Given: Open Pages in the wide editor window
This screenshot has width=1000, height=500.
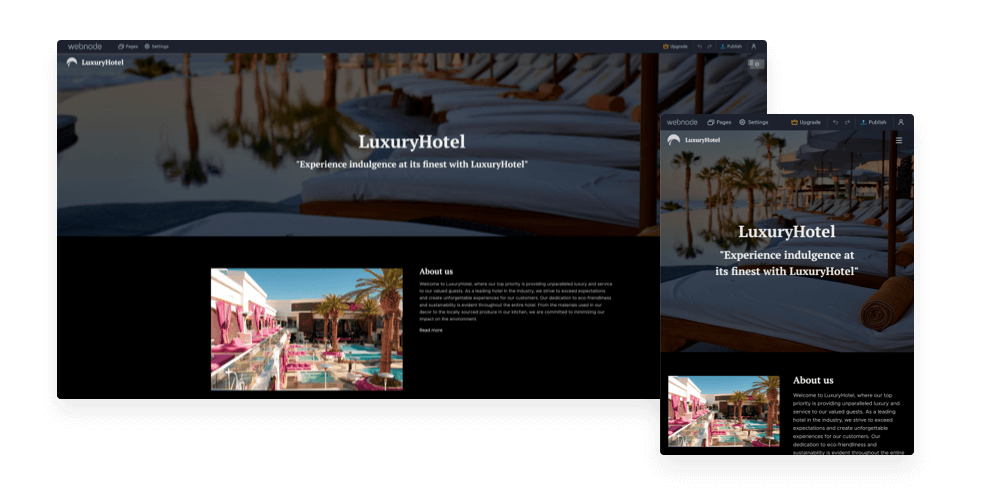Looking at the screenshot, I should pyautogui.click(x=128, y=46).
